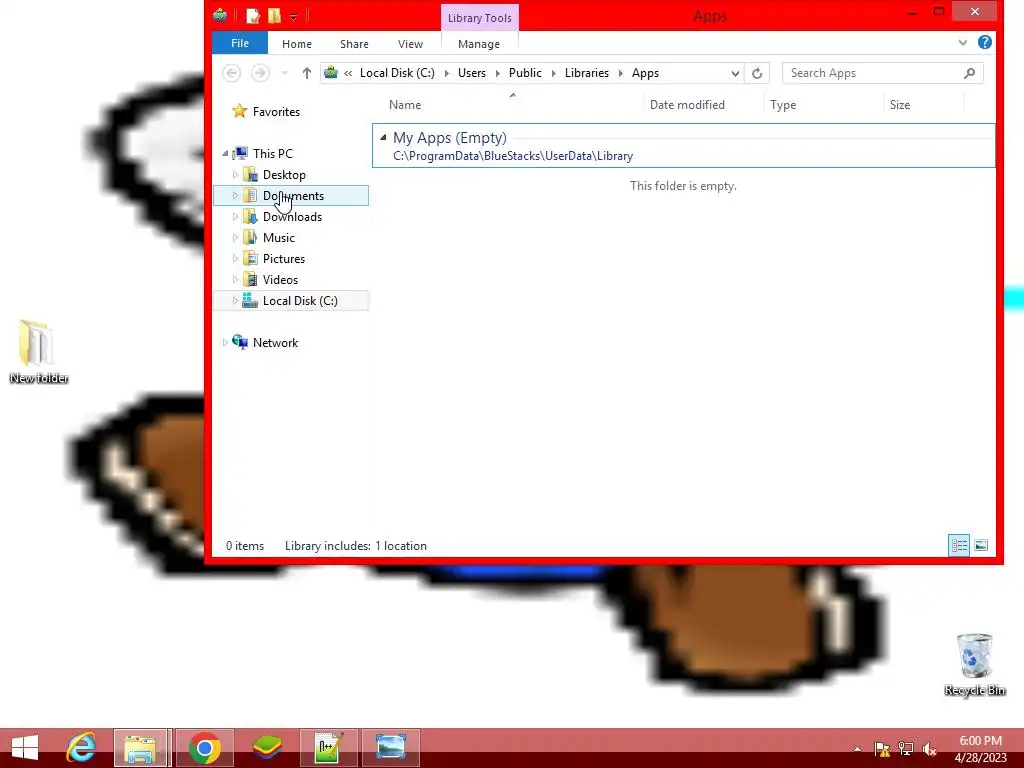Launch Internet Explorer from the taskbar
1024x768 pixels.
click(x=81, y=748)
